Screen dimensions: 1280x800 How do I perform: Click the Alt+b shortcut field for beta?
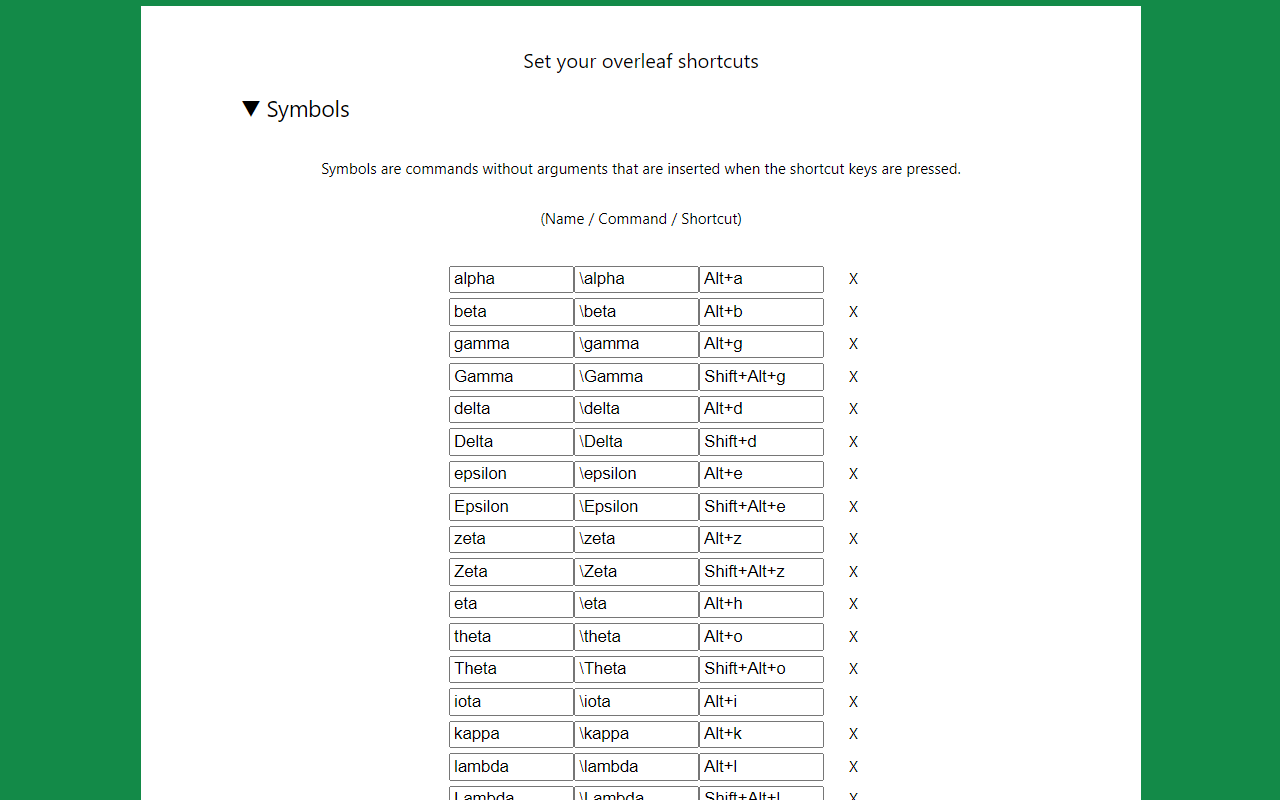pos(761,311)
